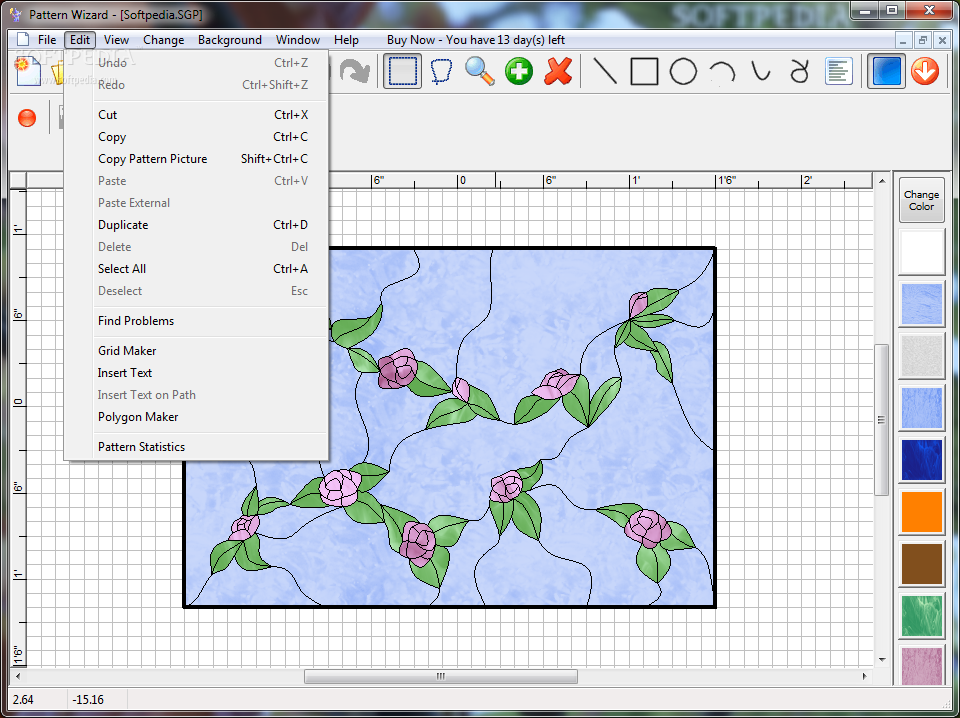Click the document icon left of File menu
The width and height of the screenshot is (960, 718).
coord(23,40)
